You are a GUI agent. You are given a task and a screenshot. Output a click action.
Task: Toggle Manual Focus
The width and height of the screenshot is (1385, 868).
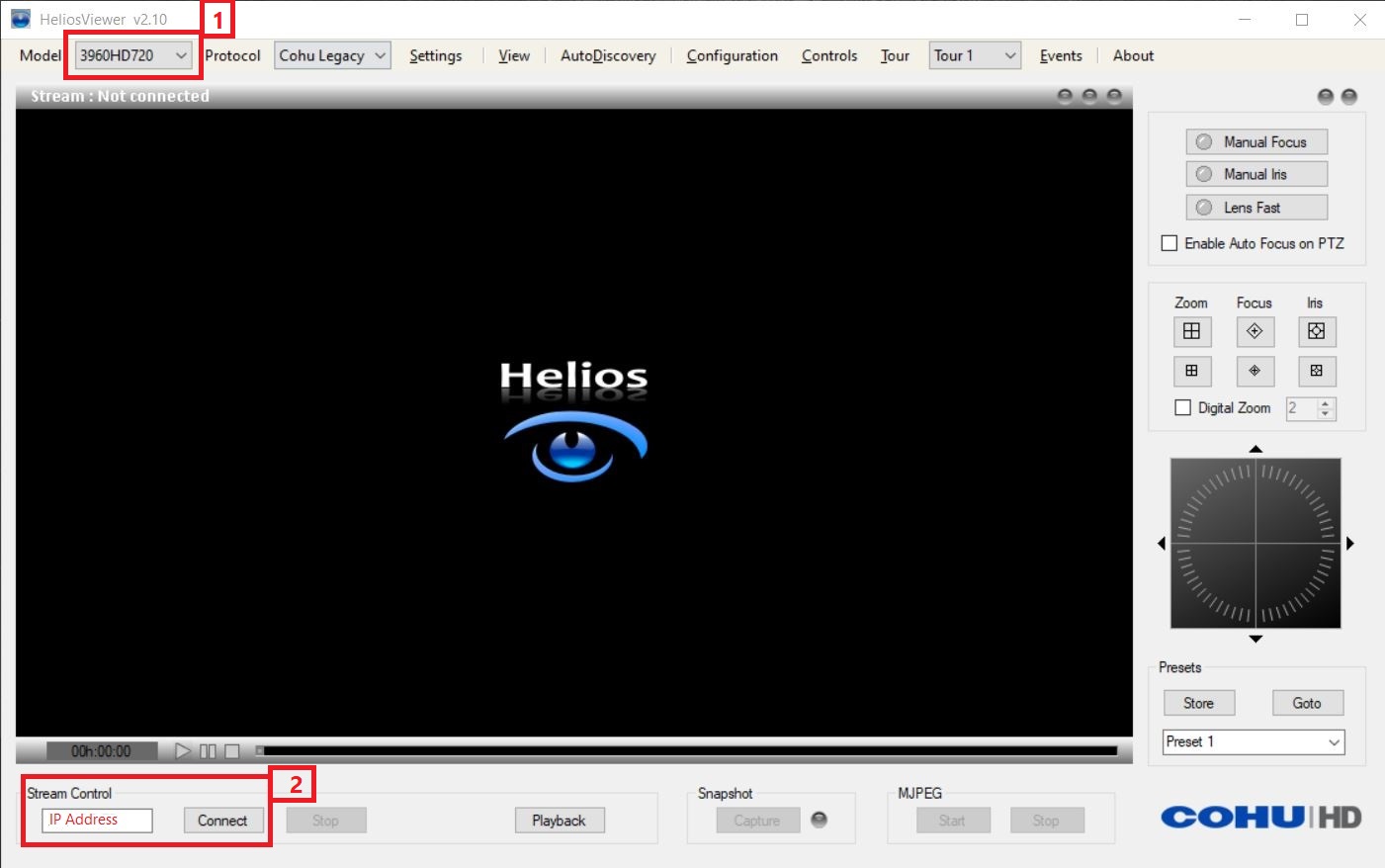click(1256, 142)
